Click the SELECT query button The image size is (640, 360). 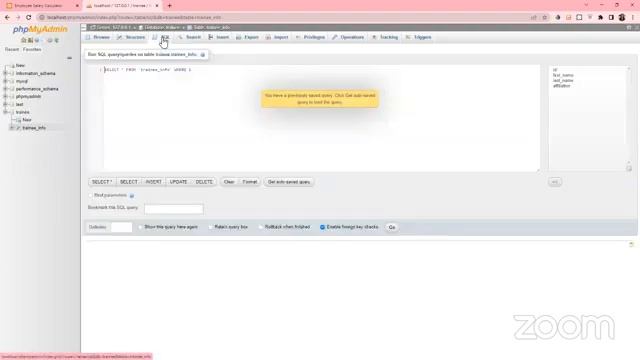[129, 182]
